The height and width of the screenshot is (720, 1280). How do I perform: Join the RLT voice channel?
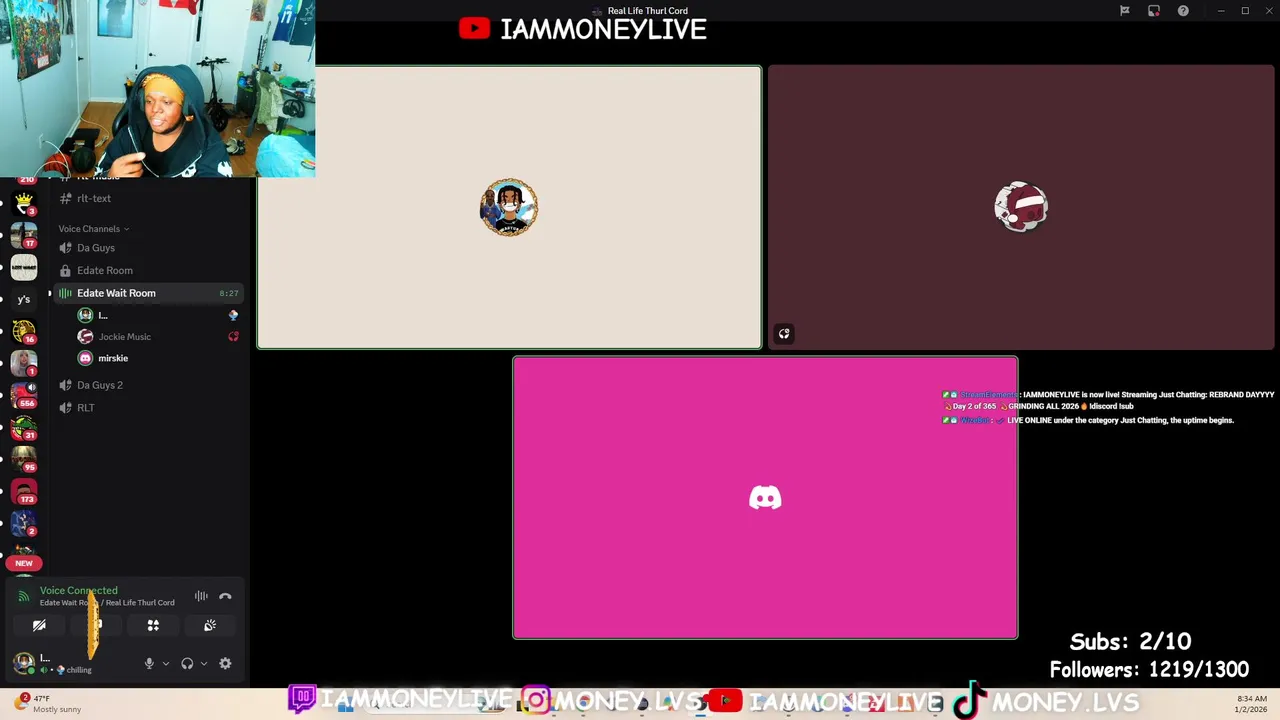[x=148, y=408]
